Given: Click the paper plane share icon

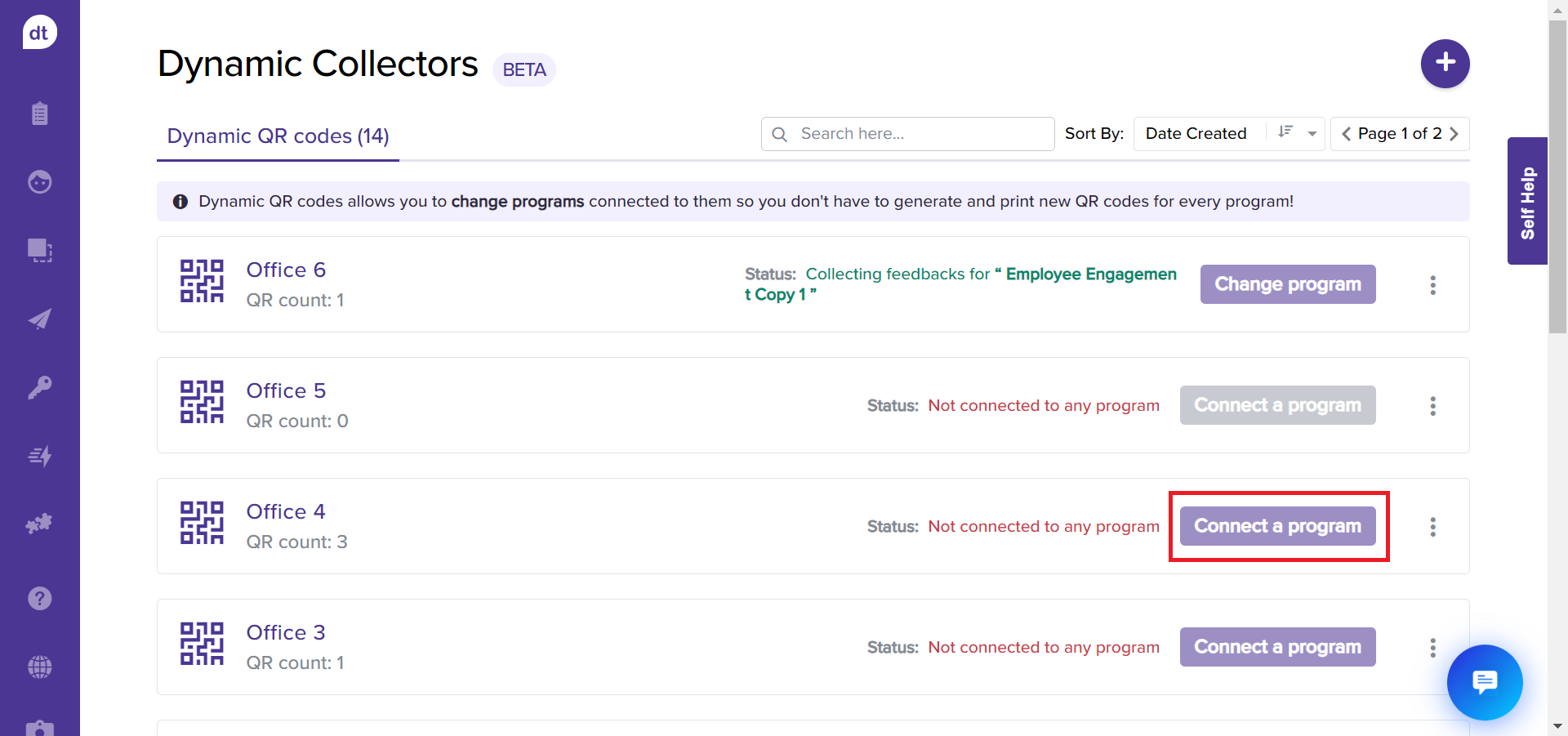Looking at the screenshot, I should [x=39, y=319].
